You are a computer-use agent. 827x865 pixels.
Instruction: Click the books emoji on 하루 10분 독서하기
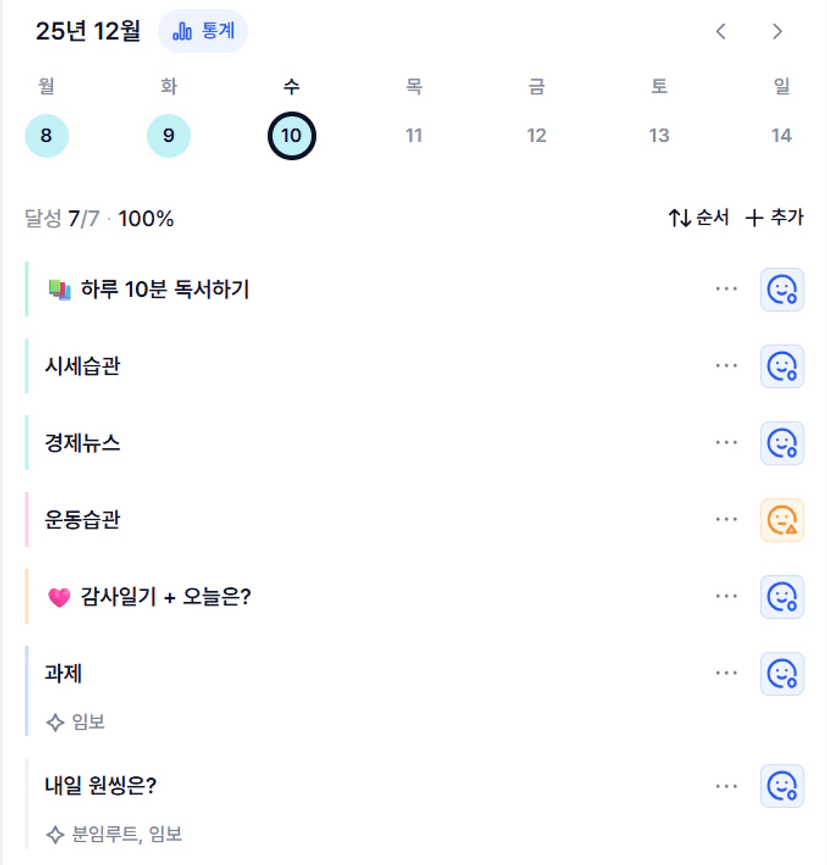tap(59, 290)
